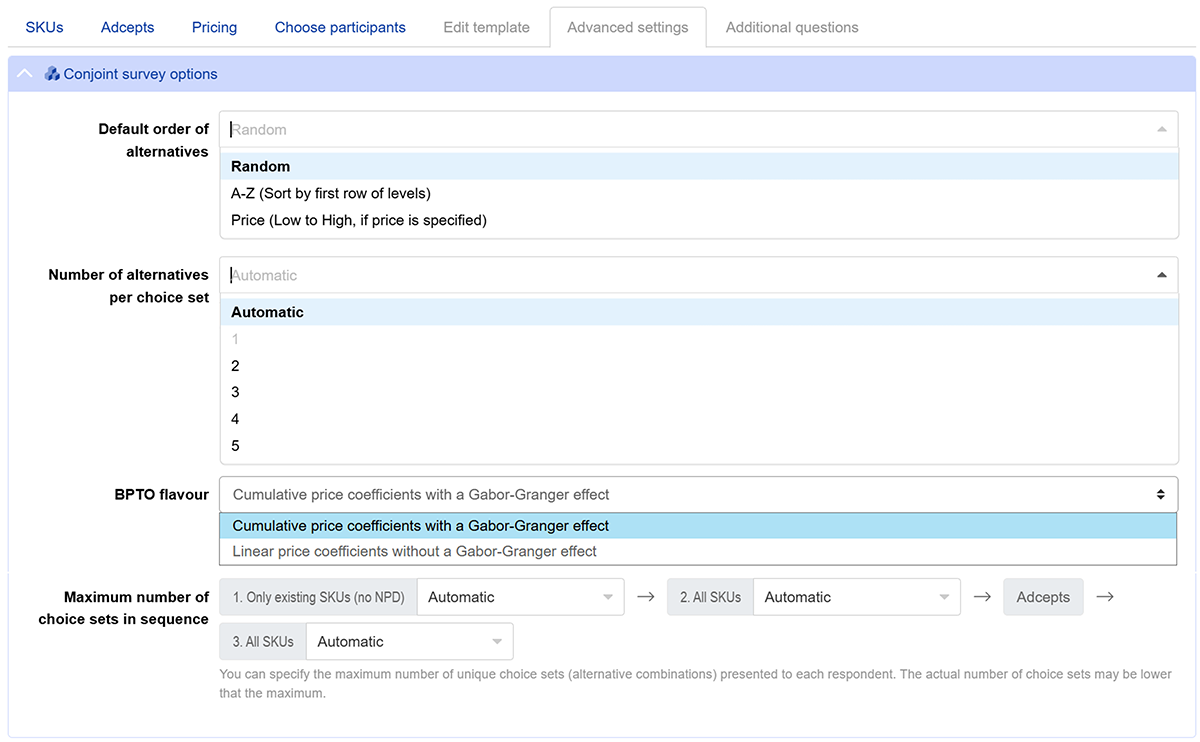
Task: Open dropdown for Only existing SKUs (no NPD)
Action: pos(520,597)
